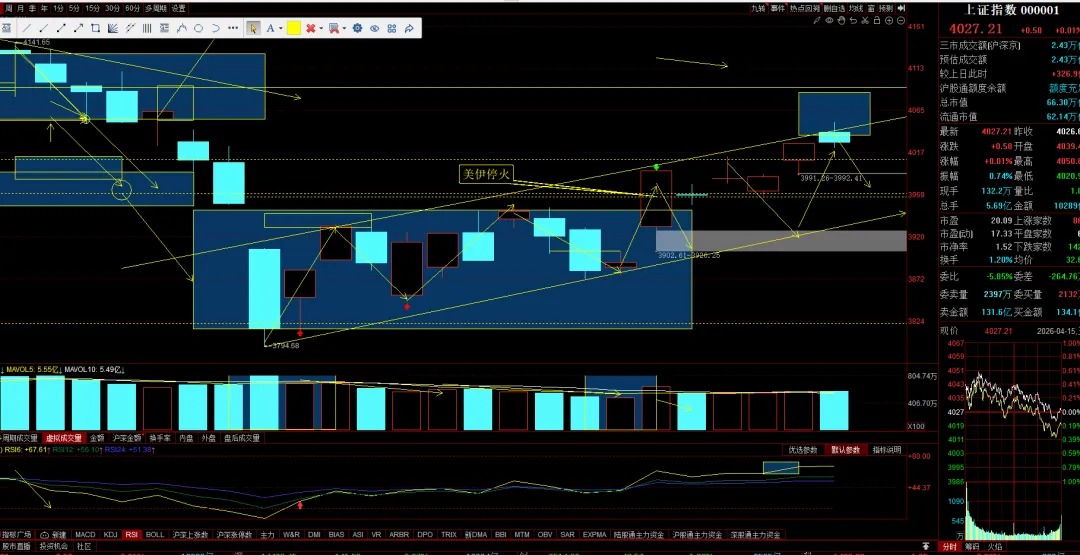Open drawing settings gear icon
This screenshot has width=1080, height=555.
pos(357,28)
